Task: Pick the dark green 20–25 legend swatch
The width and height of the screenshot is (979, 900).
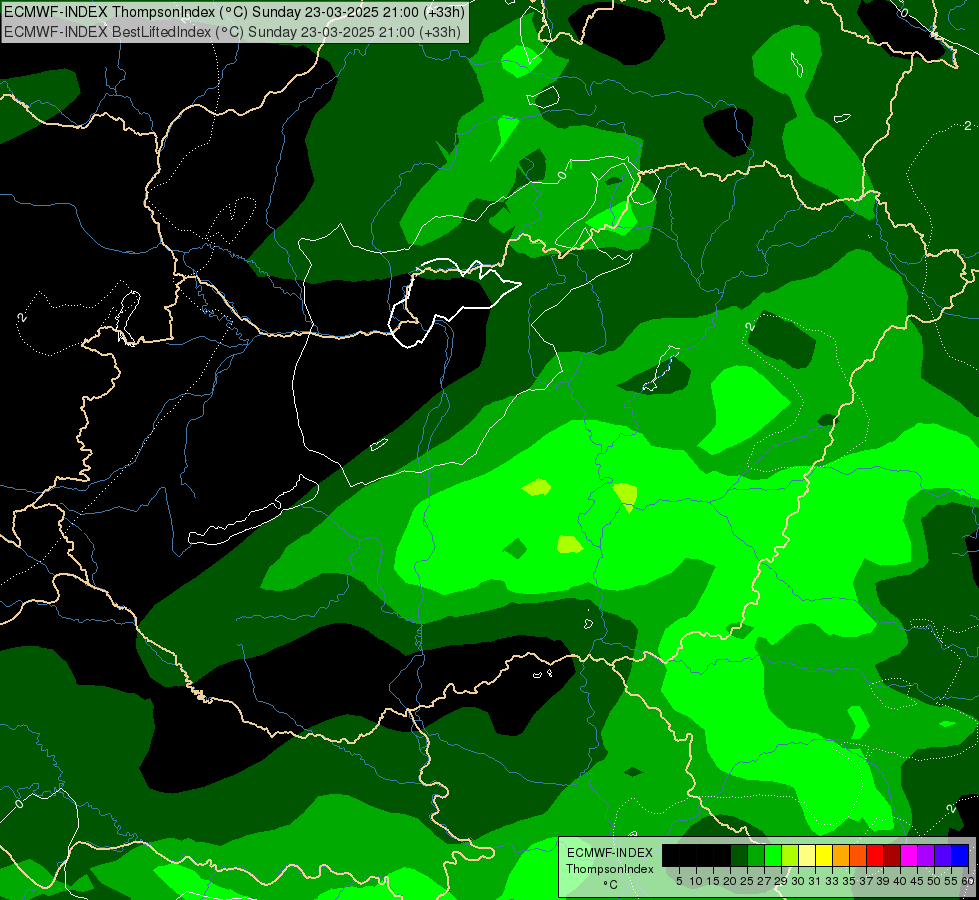Action: (x=739, y=855)
